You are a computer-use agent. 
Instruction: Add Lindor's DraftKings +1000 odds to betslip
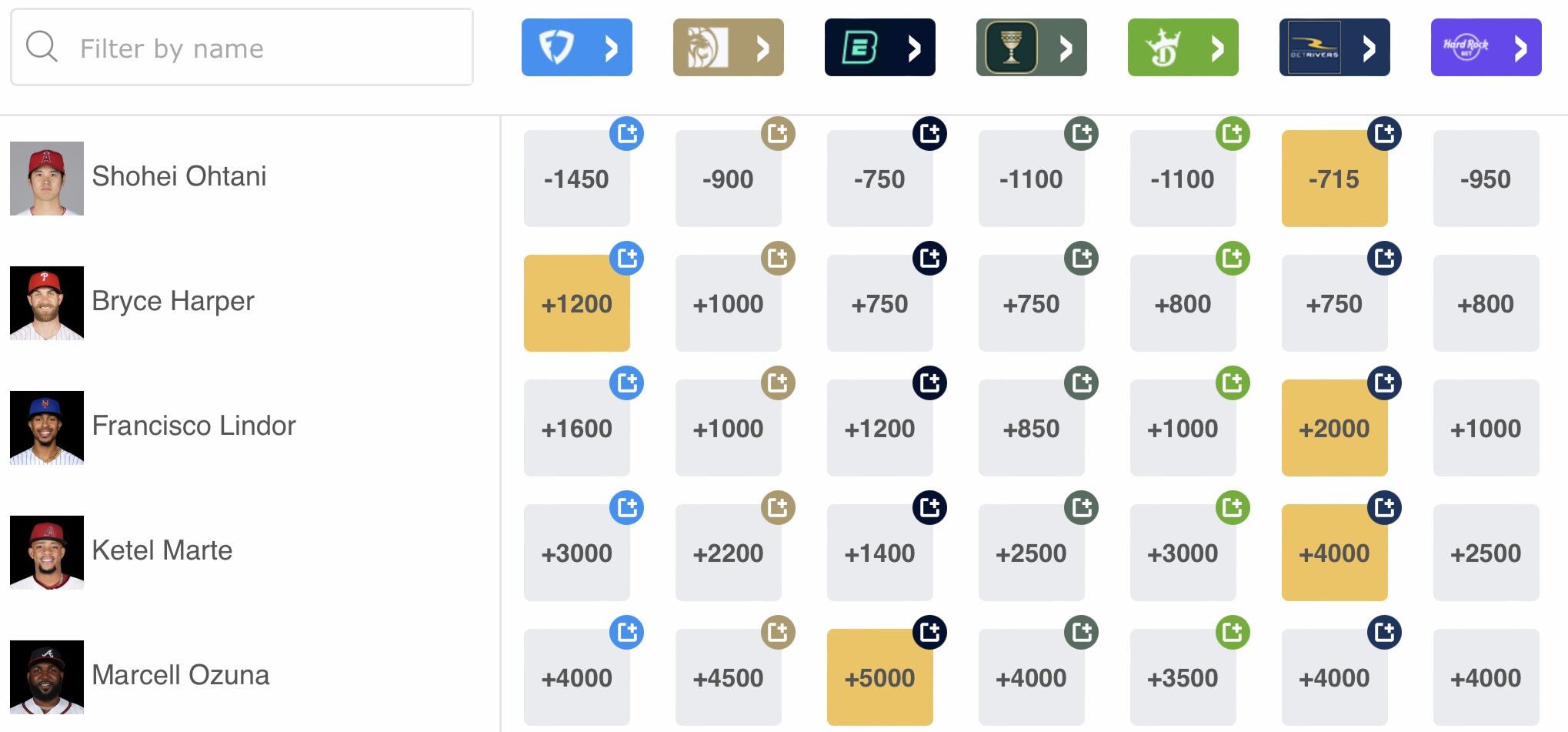pyautogui.click(x=1233, y=383)
